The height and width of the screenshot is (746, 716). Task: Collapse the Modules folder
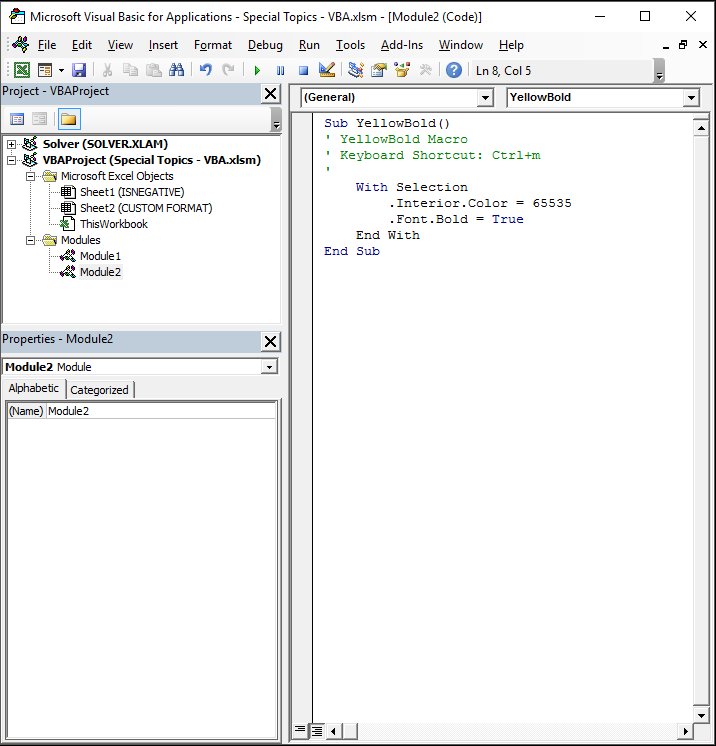click(x=30, y=240)
